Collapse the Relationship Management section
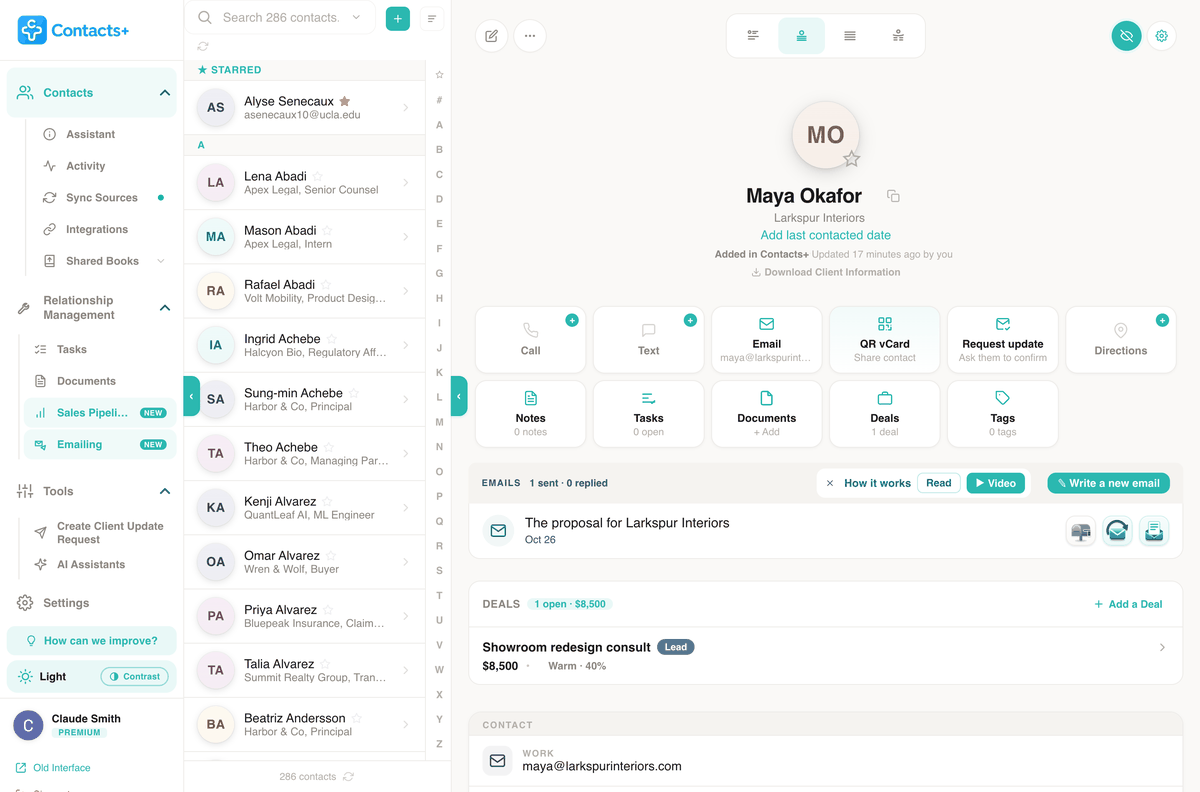1200x792 pixels. pos(165,308)
